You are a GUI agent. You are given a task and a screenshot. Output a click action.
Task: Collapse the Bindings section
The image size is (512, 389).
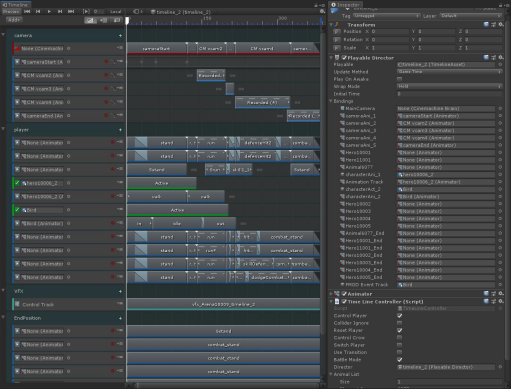(x=331, y=101)
